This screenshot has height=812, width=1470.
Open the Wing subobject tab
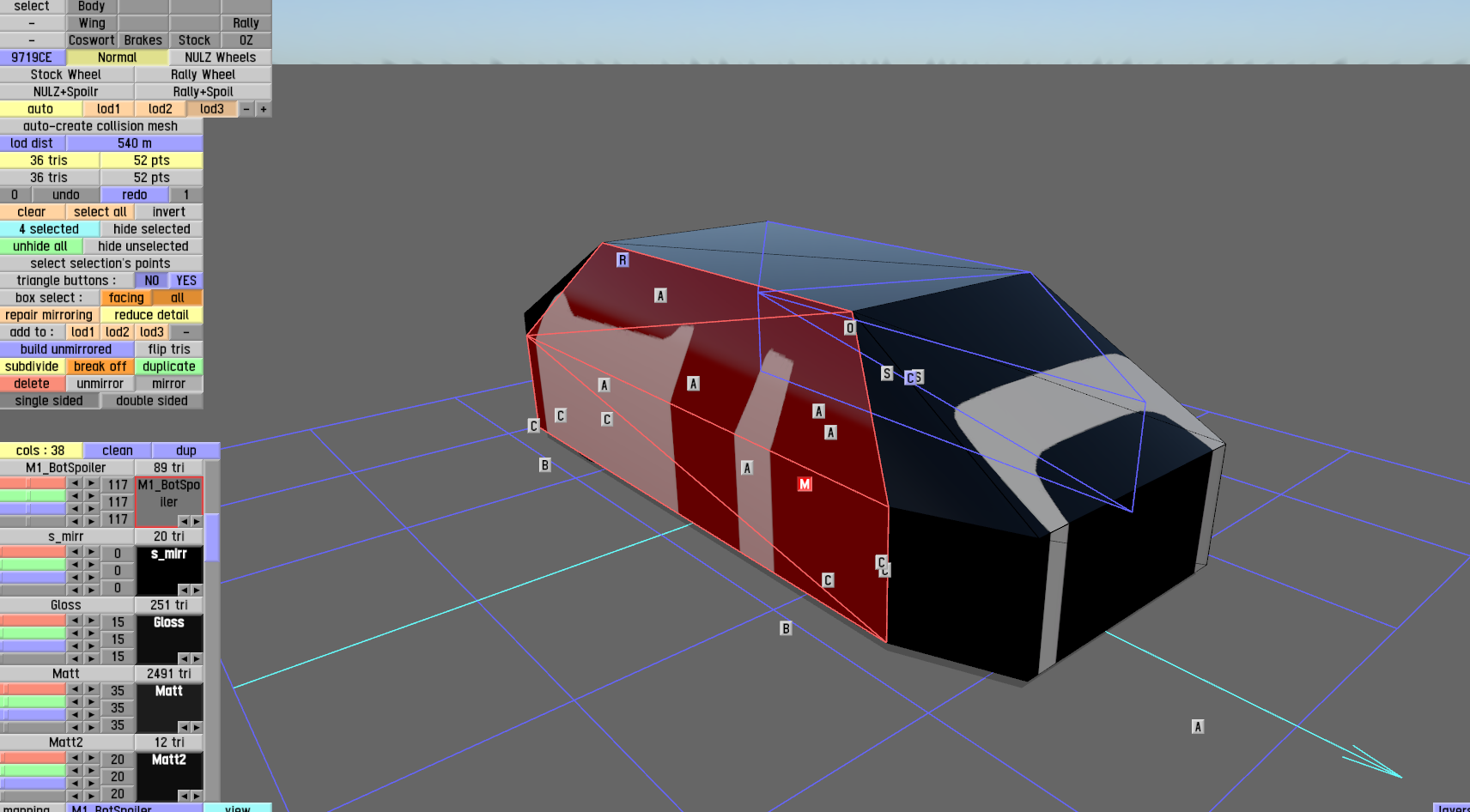pos(91,23)
